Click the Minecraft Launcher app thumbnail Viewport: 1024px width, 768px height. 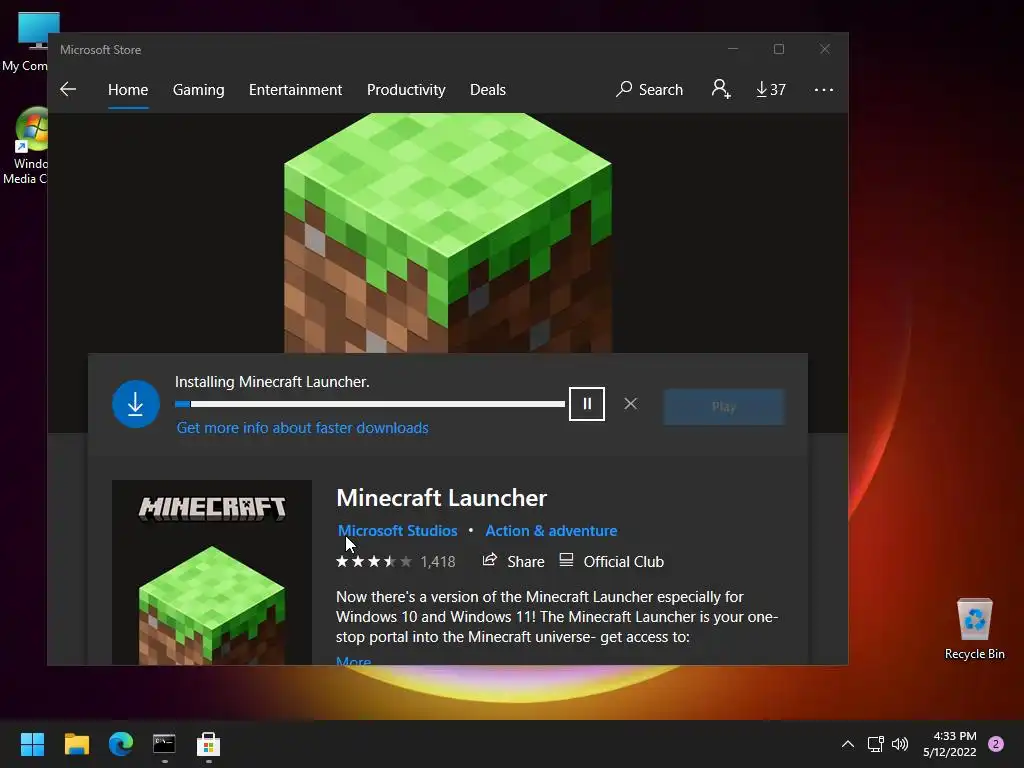[212, 573]
